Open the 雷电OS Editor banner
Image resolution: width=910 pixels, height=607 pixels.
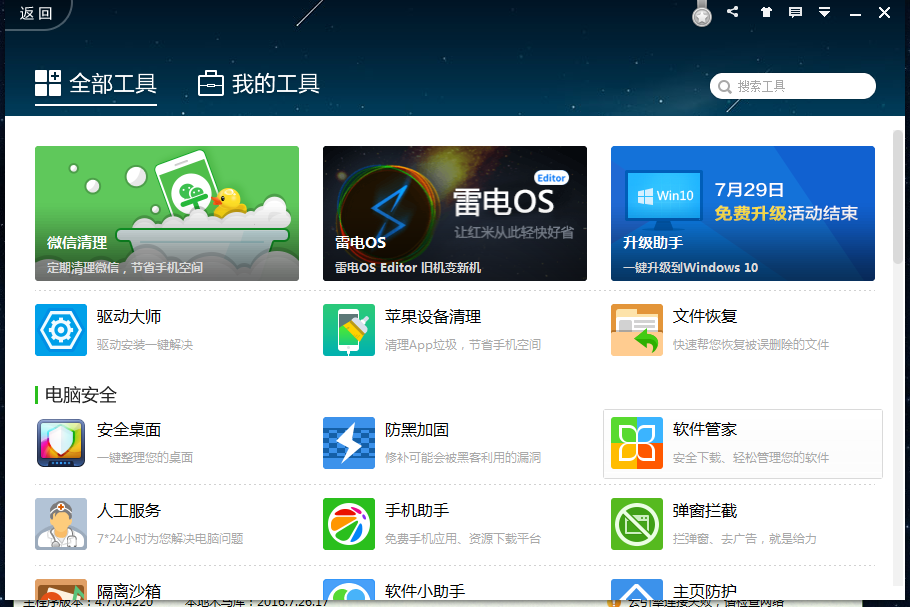point(455,214)
